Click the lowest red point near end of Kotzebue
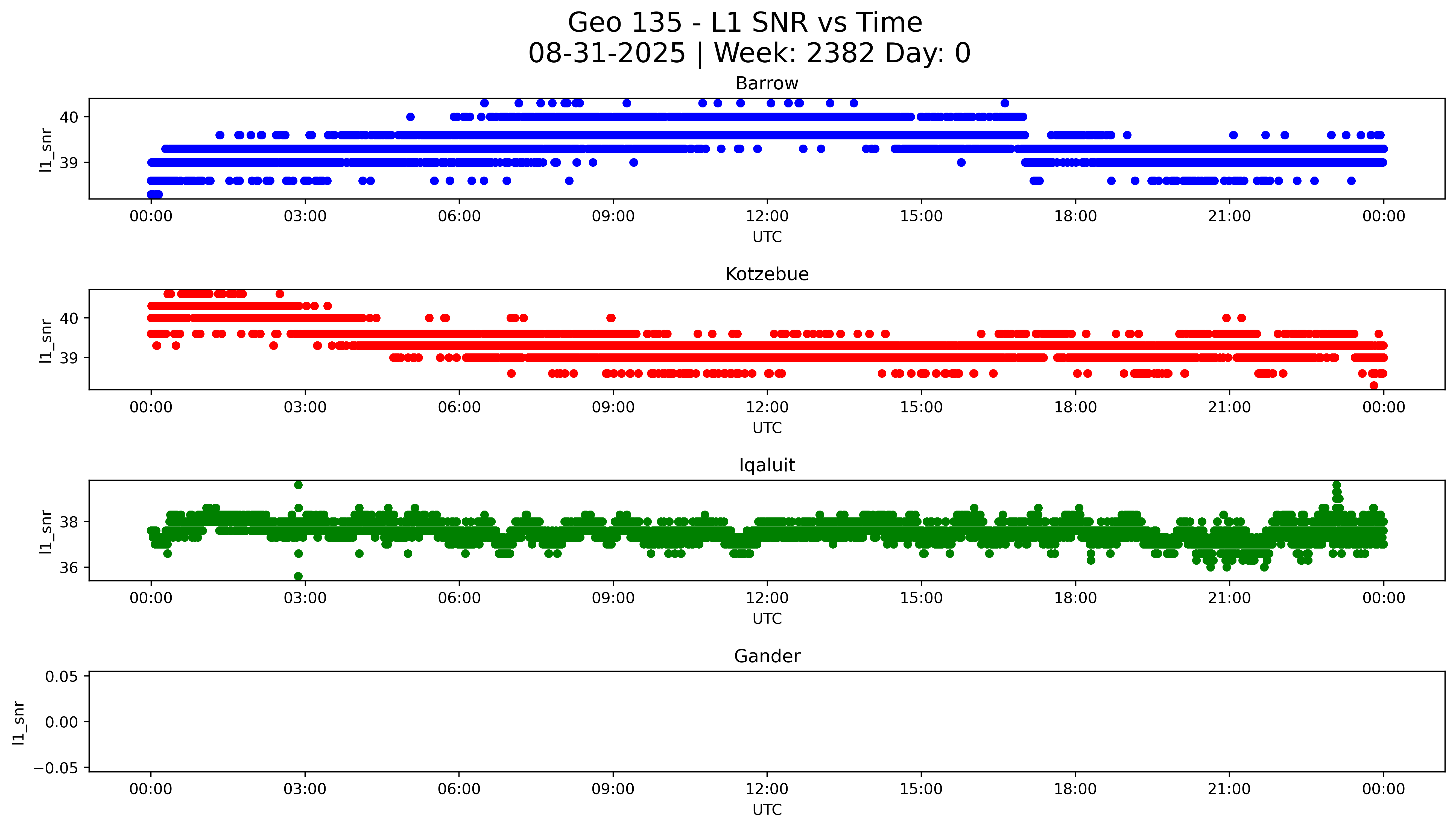Image resolution: width=1456 pixels, height=829 pixels. click(x=1373, y=385)
